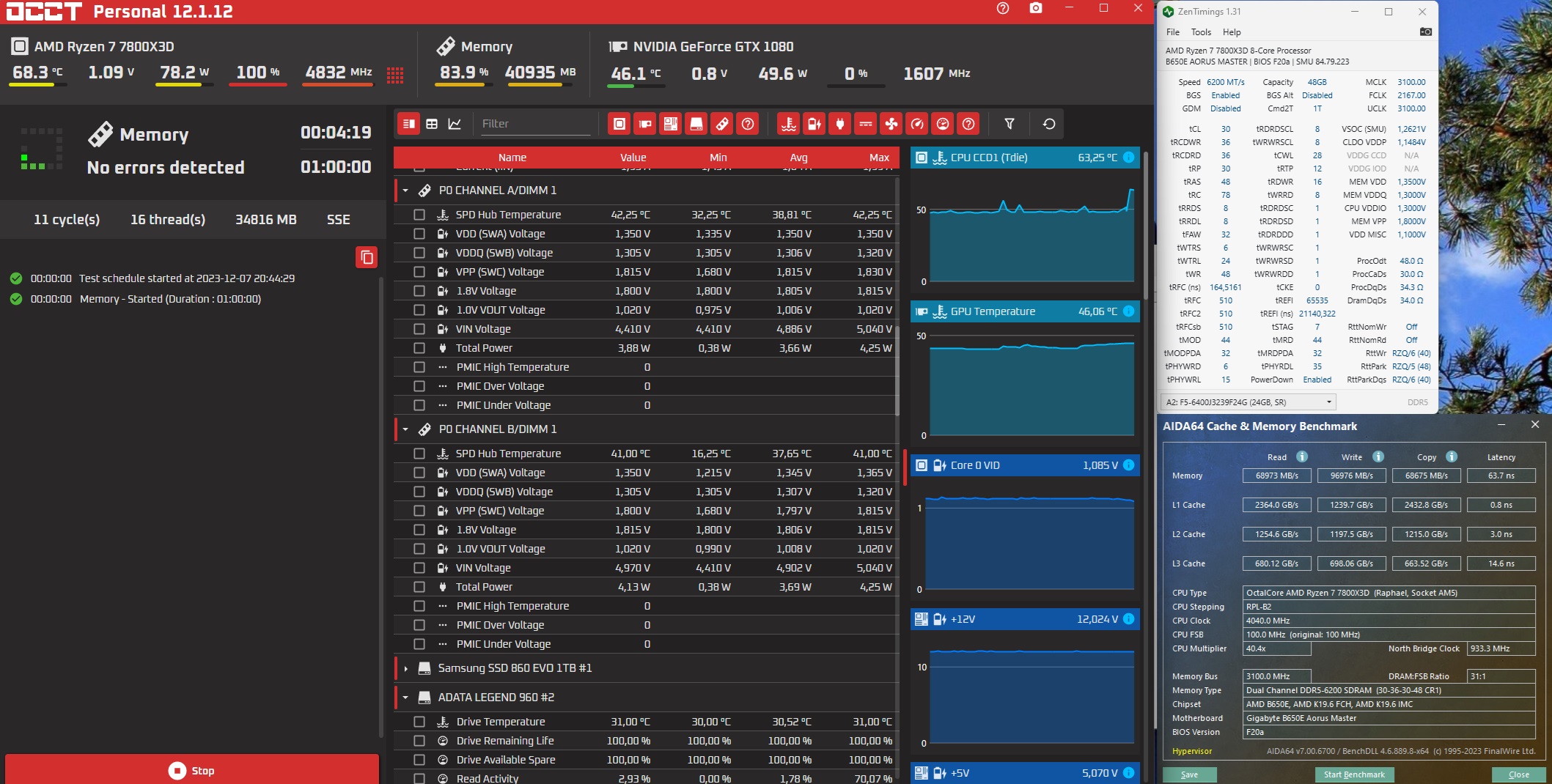Open info for CPU CCD1 (Tdie) graph
This screenshot has height=784, width=1552.
click(x=1129, y=158)
